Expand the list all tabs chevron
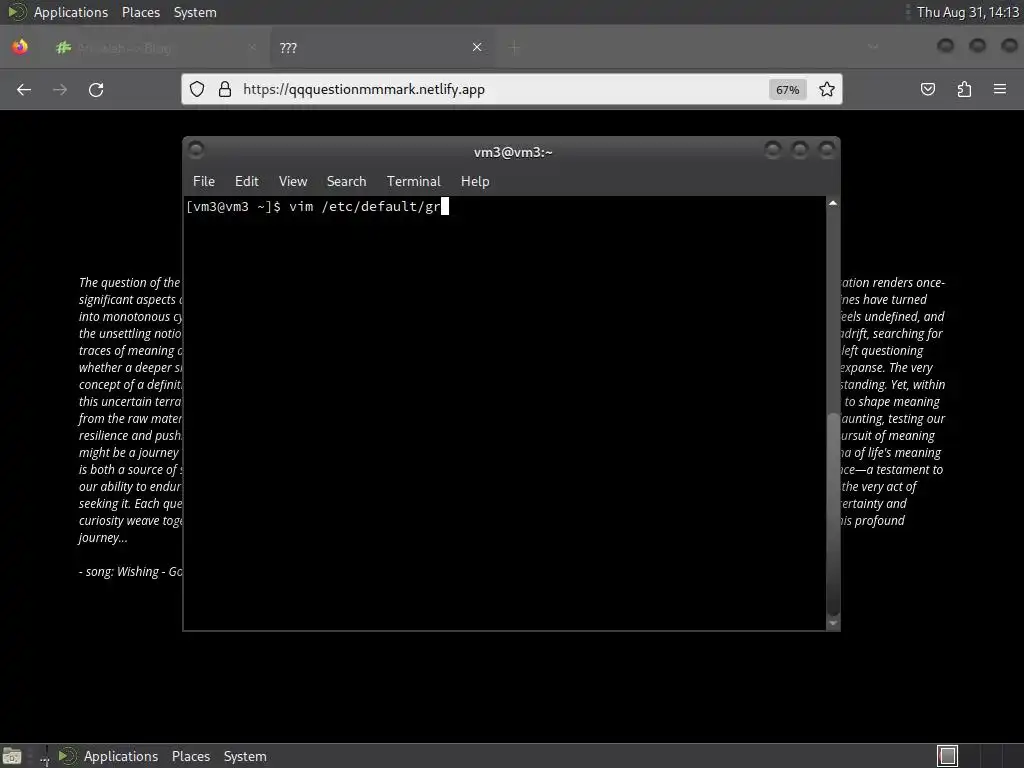The height and width of the screenshot is (768, 1024). point(873,47)
